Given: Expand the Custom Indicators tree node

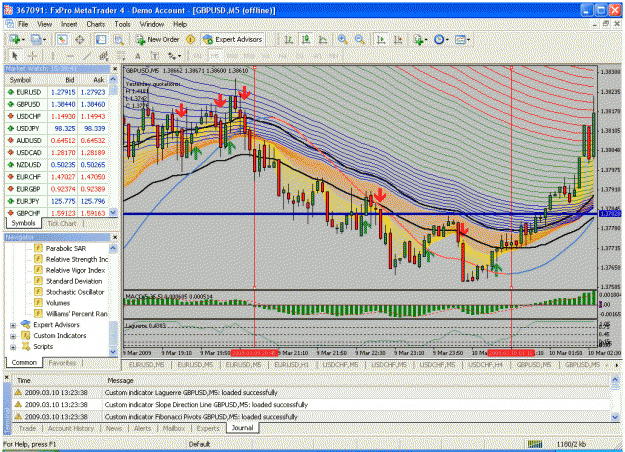Looking at the screenshot, I should click(x=13, y=336).
